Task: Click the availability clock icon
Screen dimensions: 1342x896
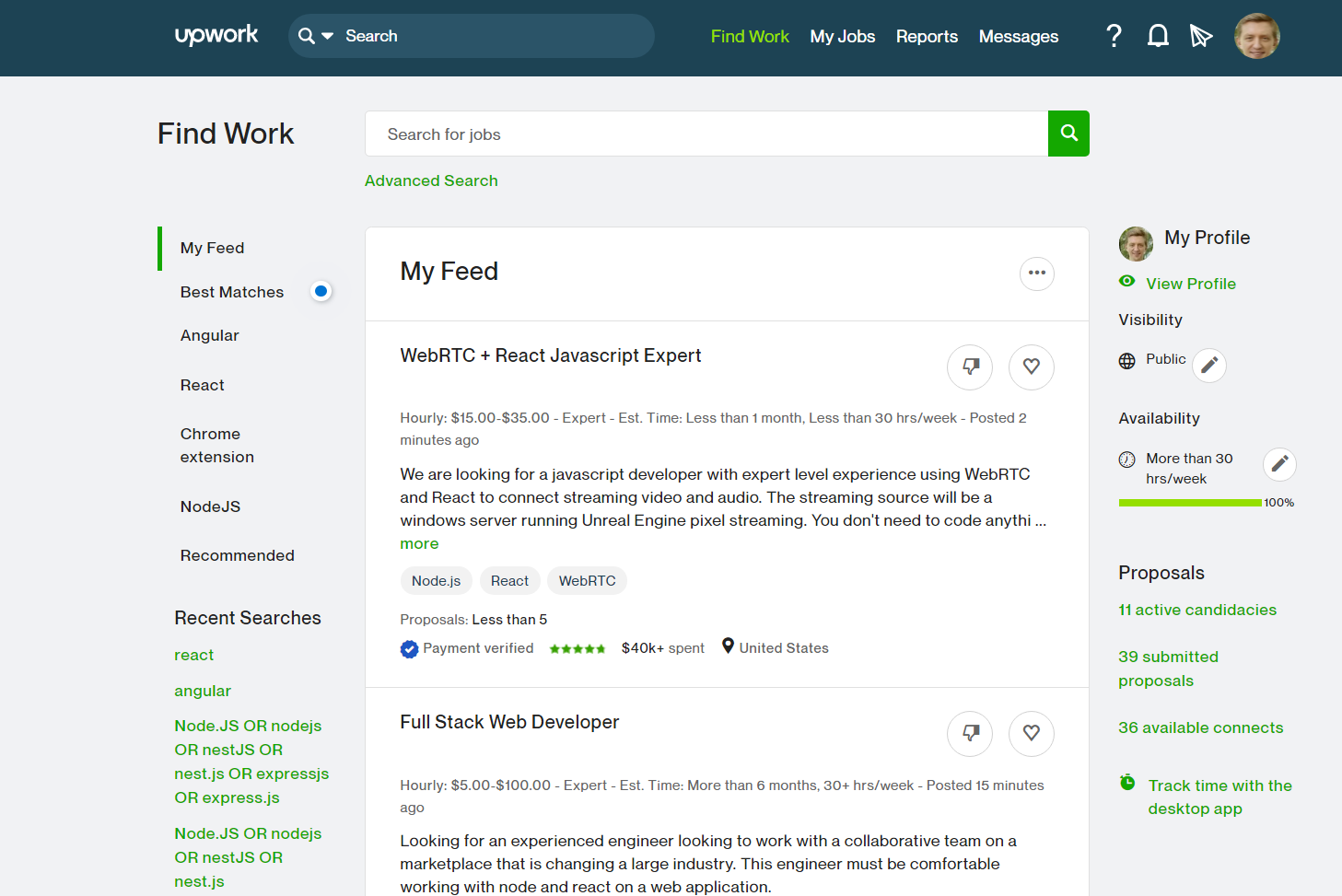Action: point(1126,460)
